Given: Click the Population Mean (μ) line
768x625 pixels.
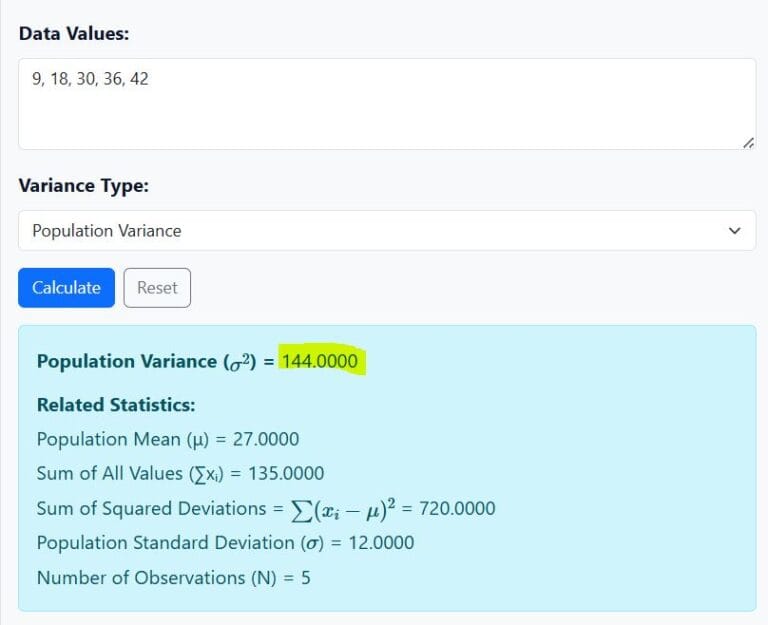Looking at the screenshot, I should click(x=167, y=439).
